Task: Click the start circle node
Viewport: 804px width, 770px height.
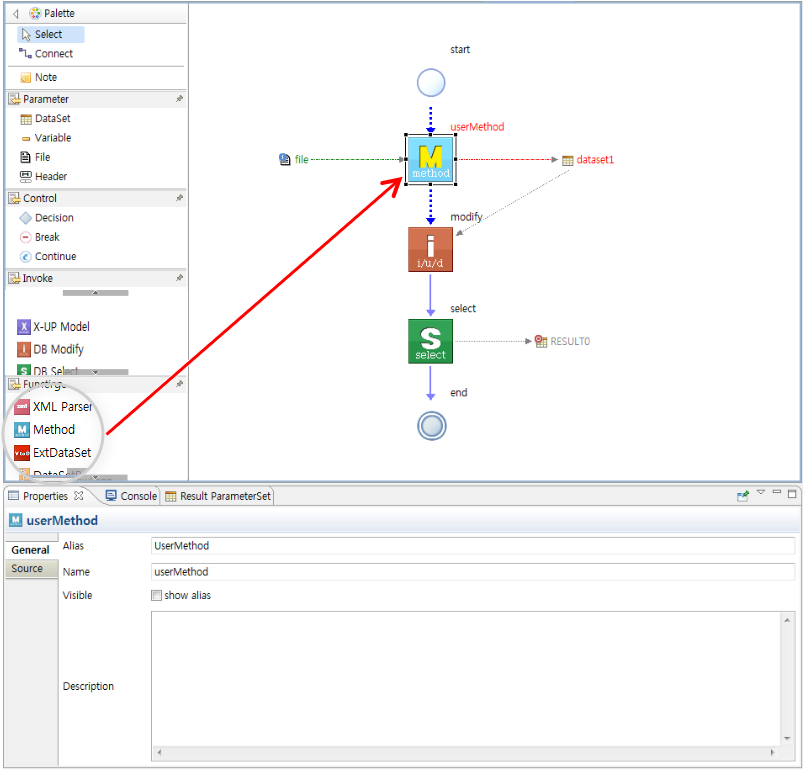Action: point(431,82)
